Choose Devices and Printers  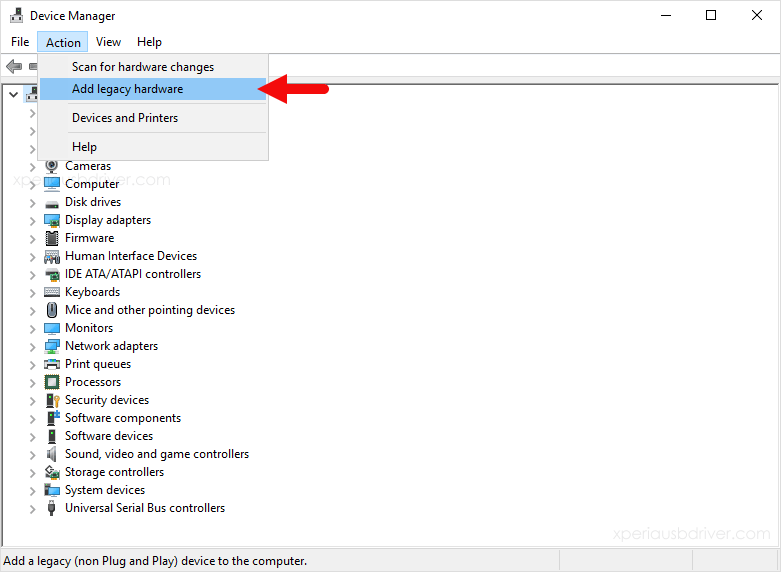[152, 118]
